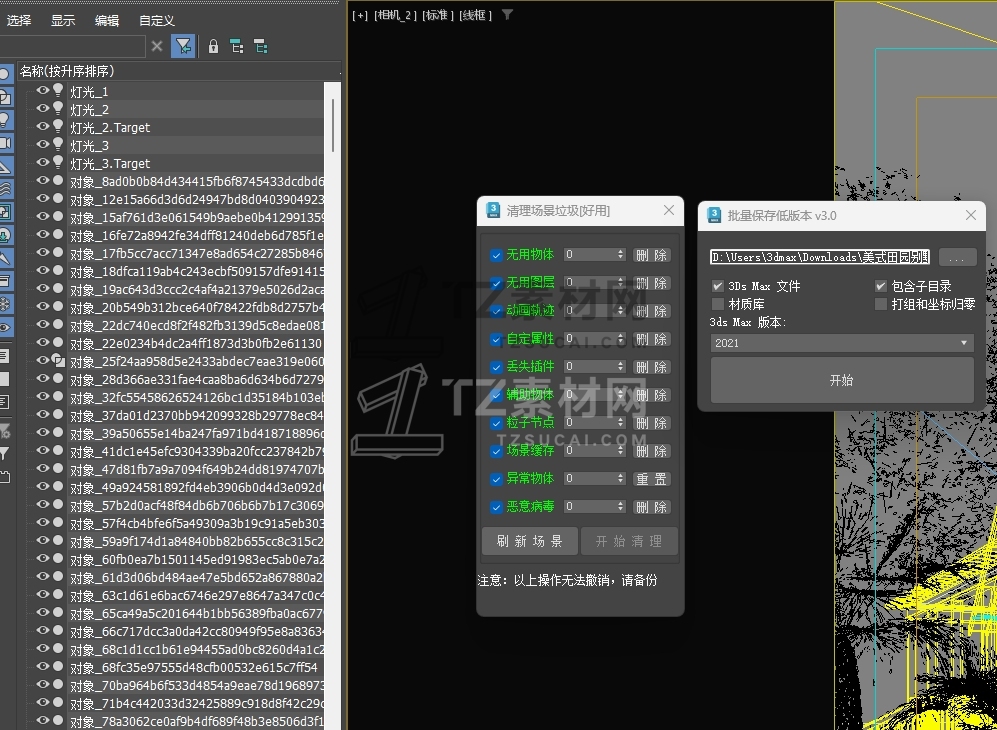Image resolution: width=997 pixels, height=730 pixels.
Task: Click the light bulb icon of 灯光_3
Action: click(58, 144)
